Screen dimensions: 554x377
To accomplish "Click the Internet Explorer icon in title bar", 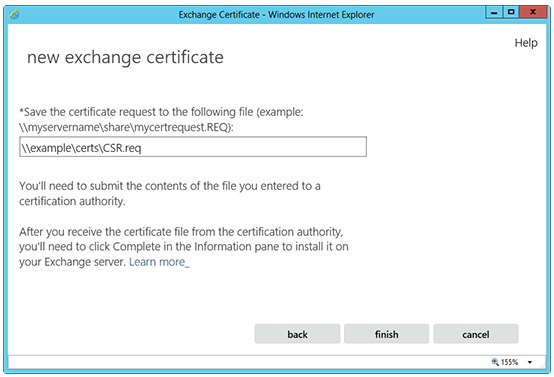I will (x=14, y=14).
